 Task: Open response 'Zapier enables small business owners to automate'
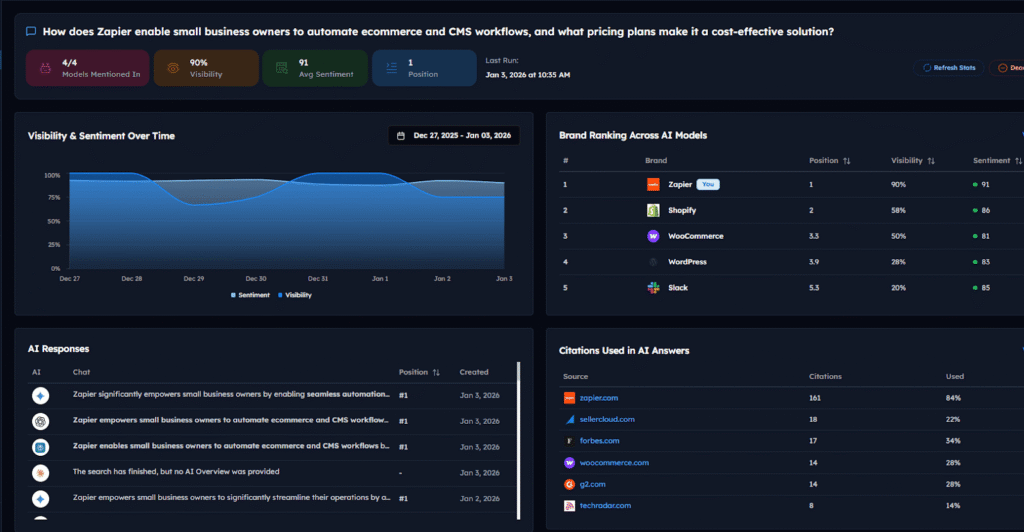tap(231, 446)
